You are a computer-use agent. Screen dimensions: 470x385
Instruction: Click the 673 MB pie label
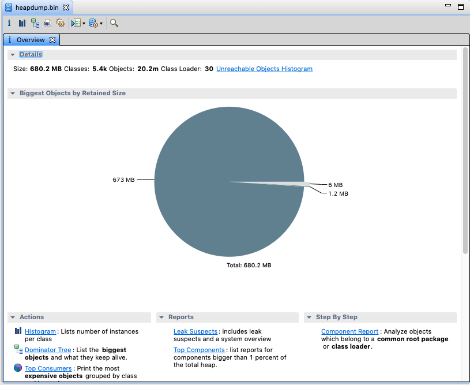click(123, 180)
